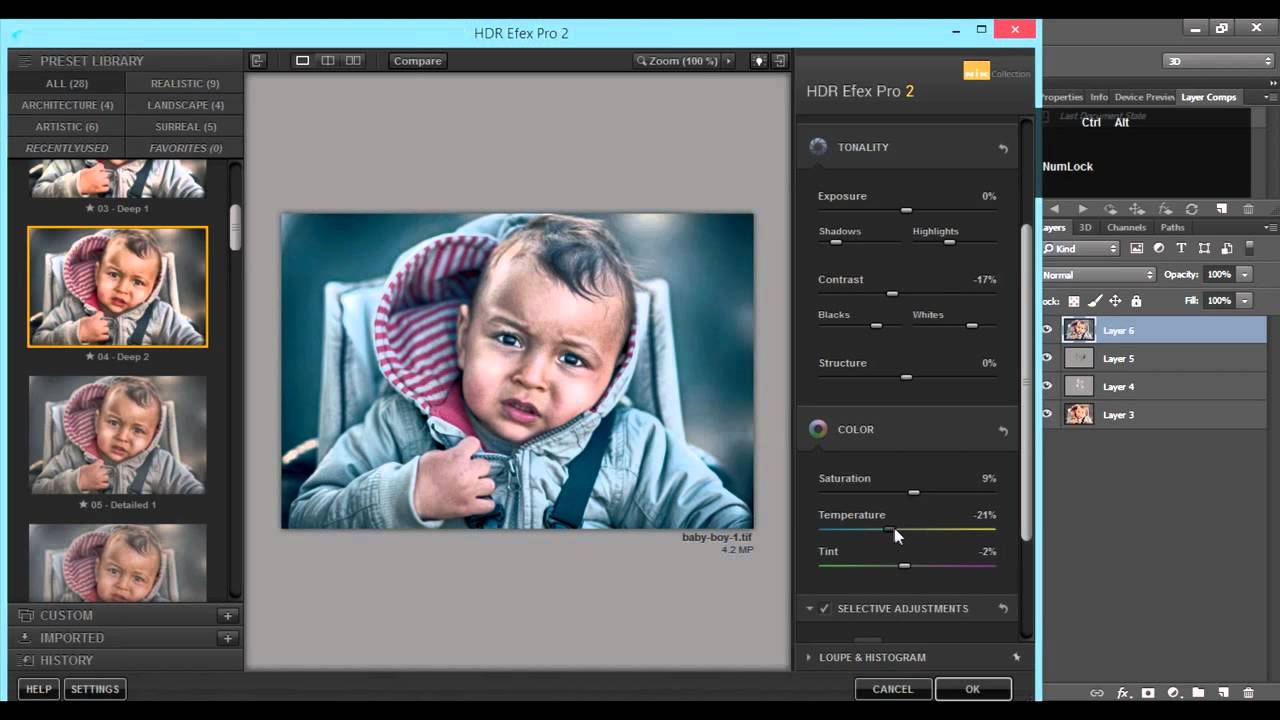The height and width of the screenshot is (720, 1280).
Task: Click the light bulb background color icon
Action: (758, 61)
